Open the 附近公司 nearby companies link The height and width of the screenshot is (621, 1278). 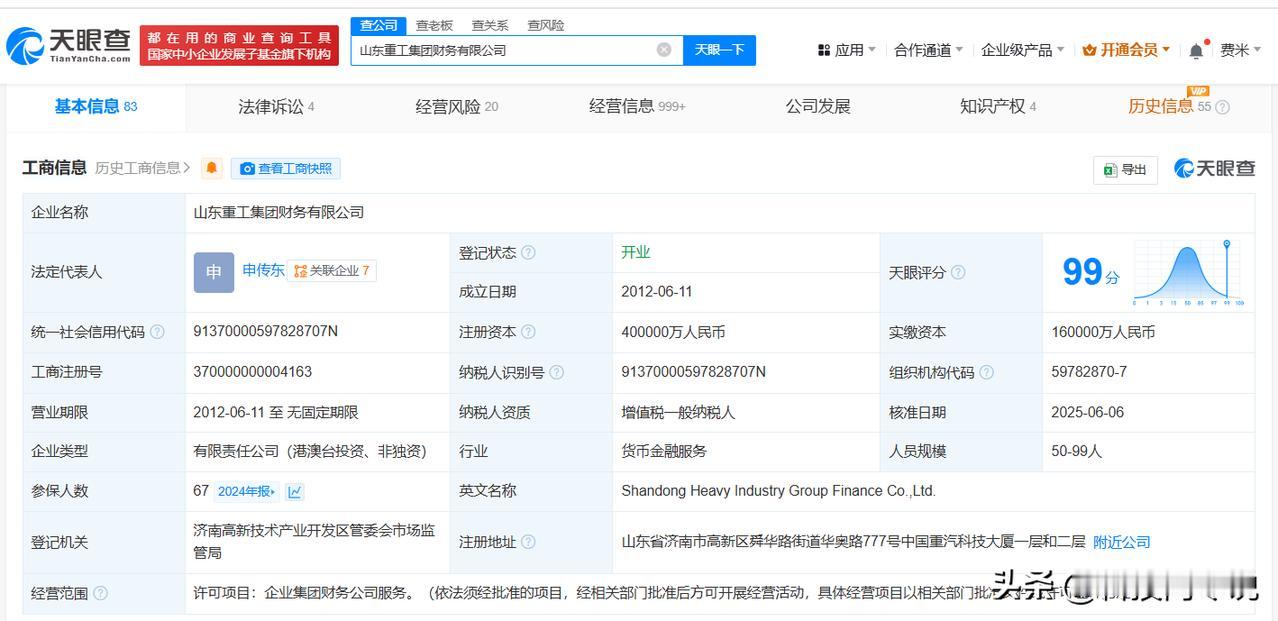coord(1121,542)
